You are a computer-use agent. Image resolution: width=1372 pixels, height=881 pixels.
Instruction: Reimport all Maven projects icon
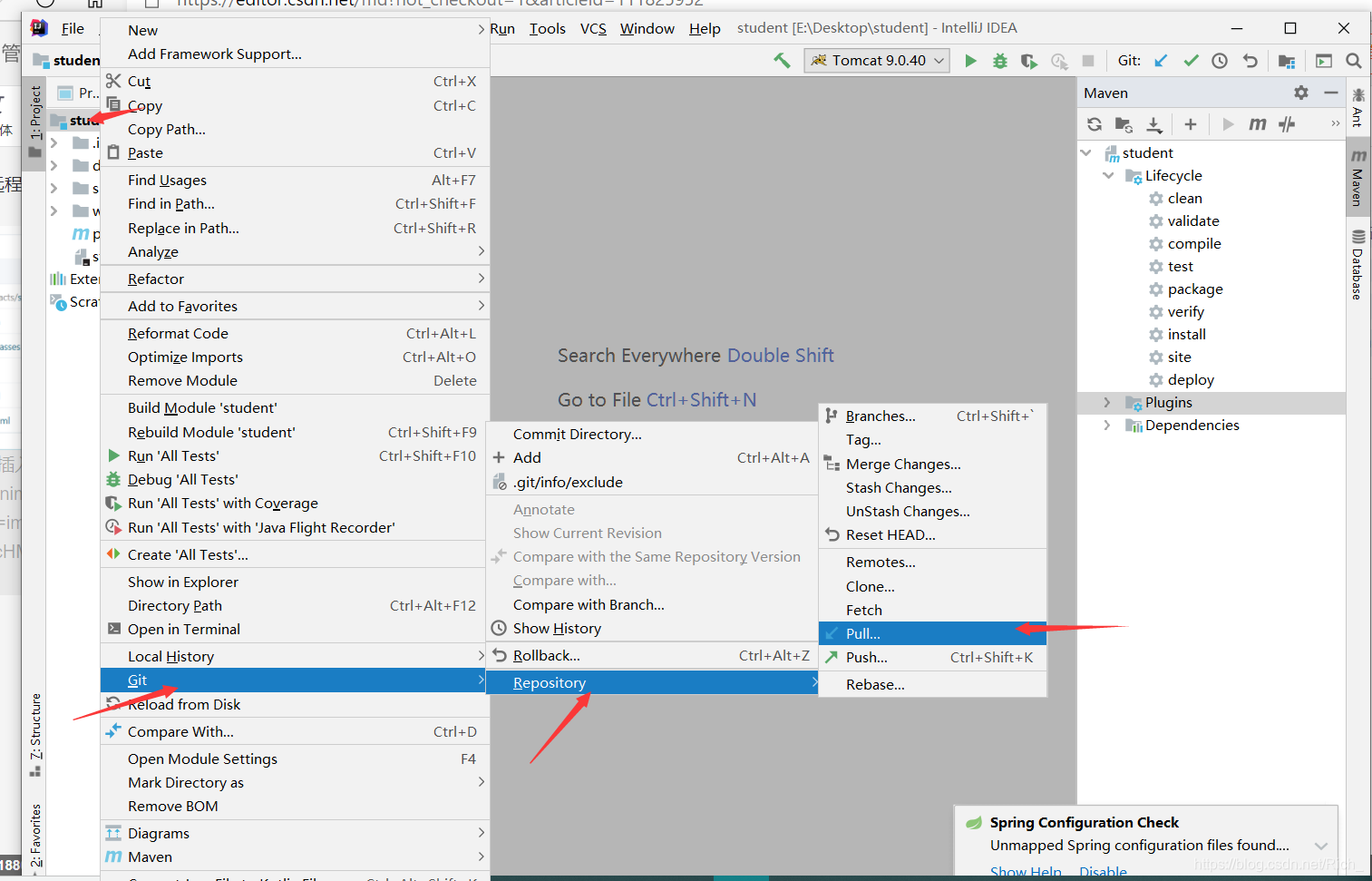pos(1095,124)
